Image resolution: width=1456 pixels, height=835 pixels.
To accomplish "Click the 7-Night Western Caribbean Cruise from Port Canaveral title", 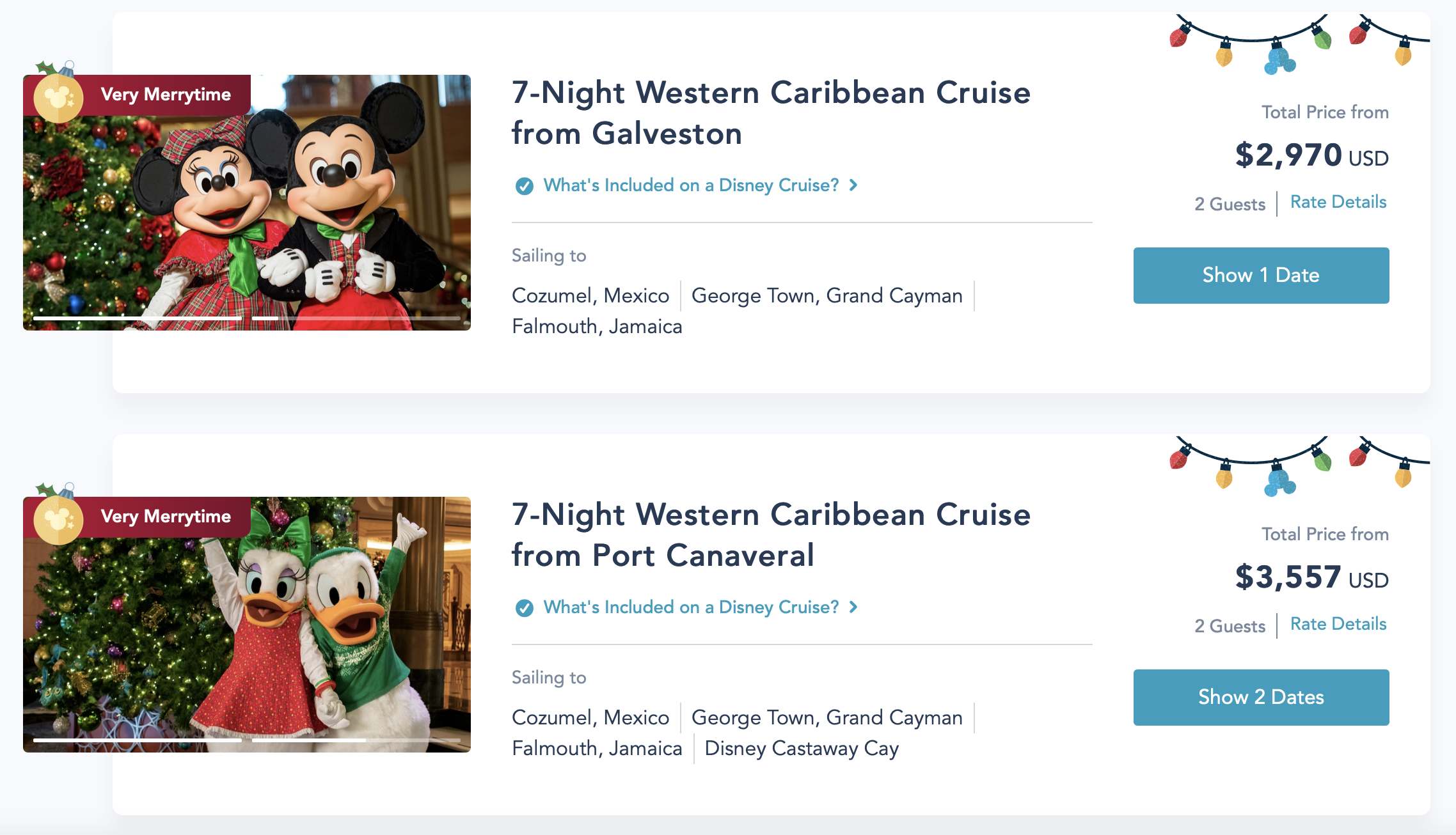I will coord(771,535).
